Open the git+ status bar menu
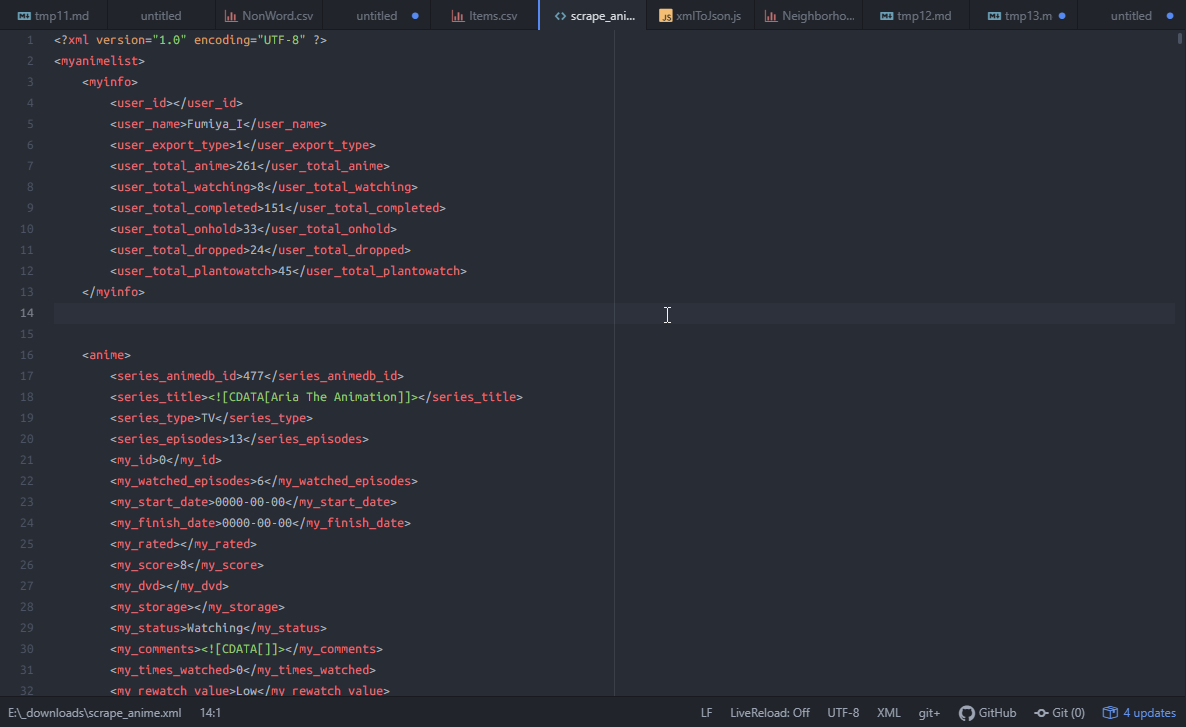Image resolution: width=1186 pixels, height=727 pixels. click(929, 713)
